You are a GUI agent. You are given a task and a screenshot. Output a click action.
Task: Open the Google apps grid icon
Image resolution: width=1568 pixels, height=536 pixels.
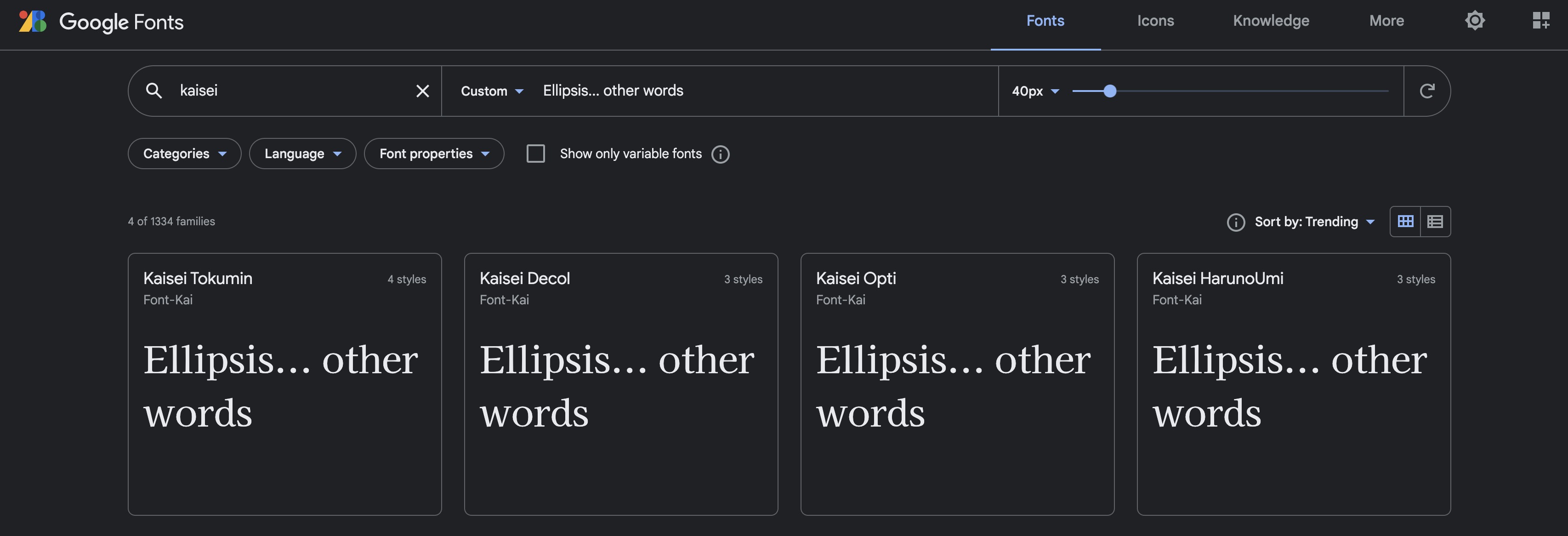tap(1542, 20)
